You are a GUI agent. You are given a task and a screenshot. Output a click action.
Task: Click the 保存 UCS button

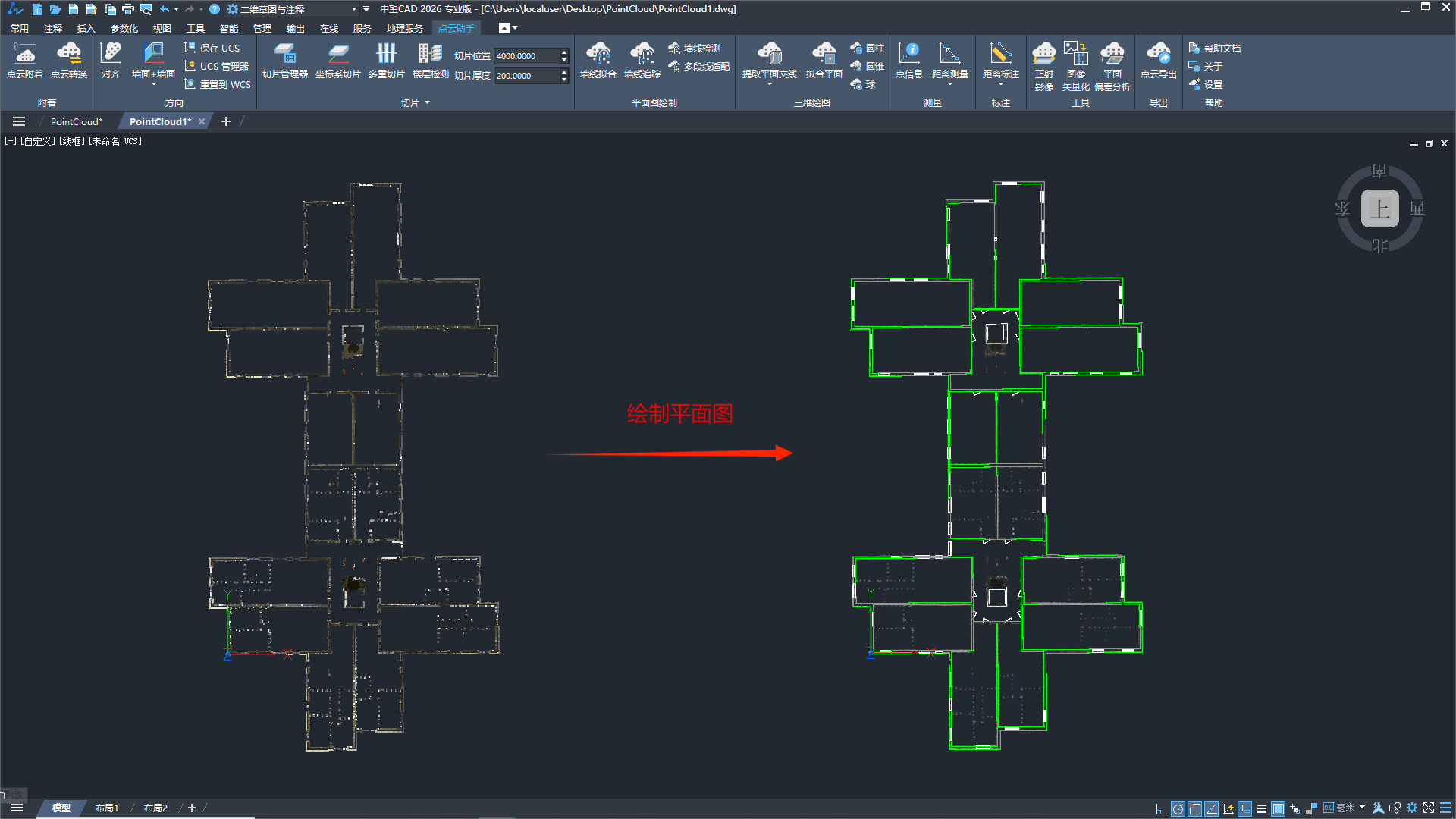pyautogui.click(x=212, y=48)
